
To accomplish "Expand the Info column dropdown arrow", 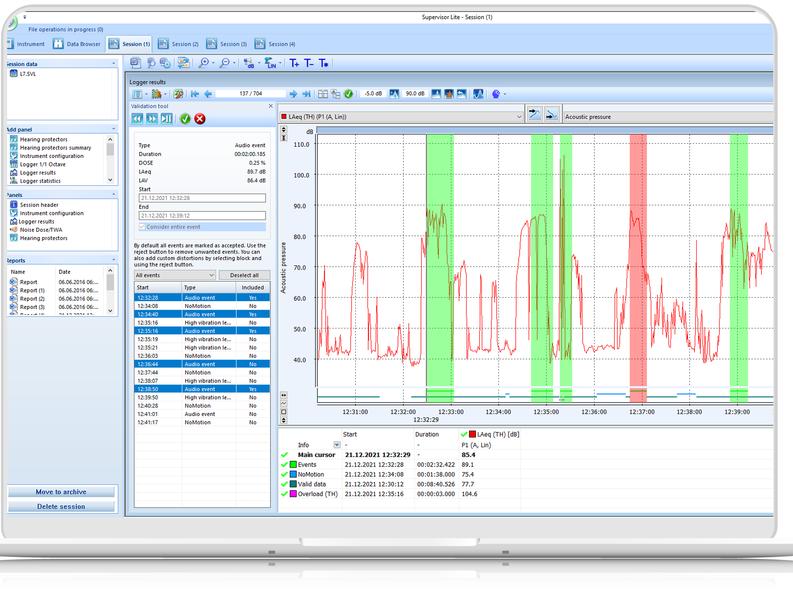I will (x=336, y=444).
